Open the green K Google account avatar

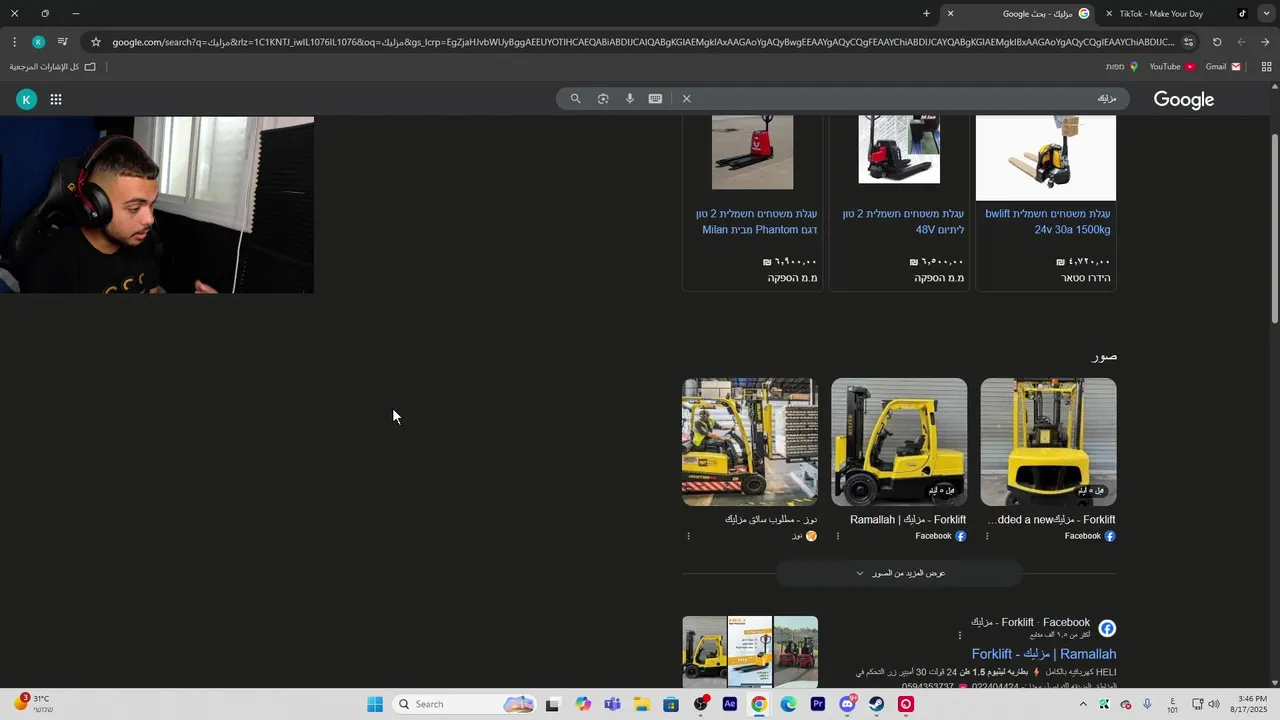(27, 99)
